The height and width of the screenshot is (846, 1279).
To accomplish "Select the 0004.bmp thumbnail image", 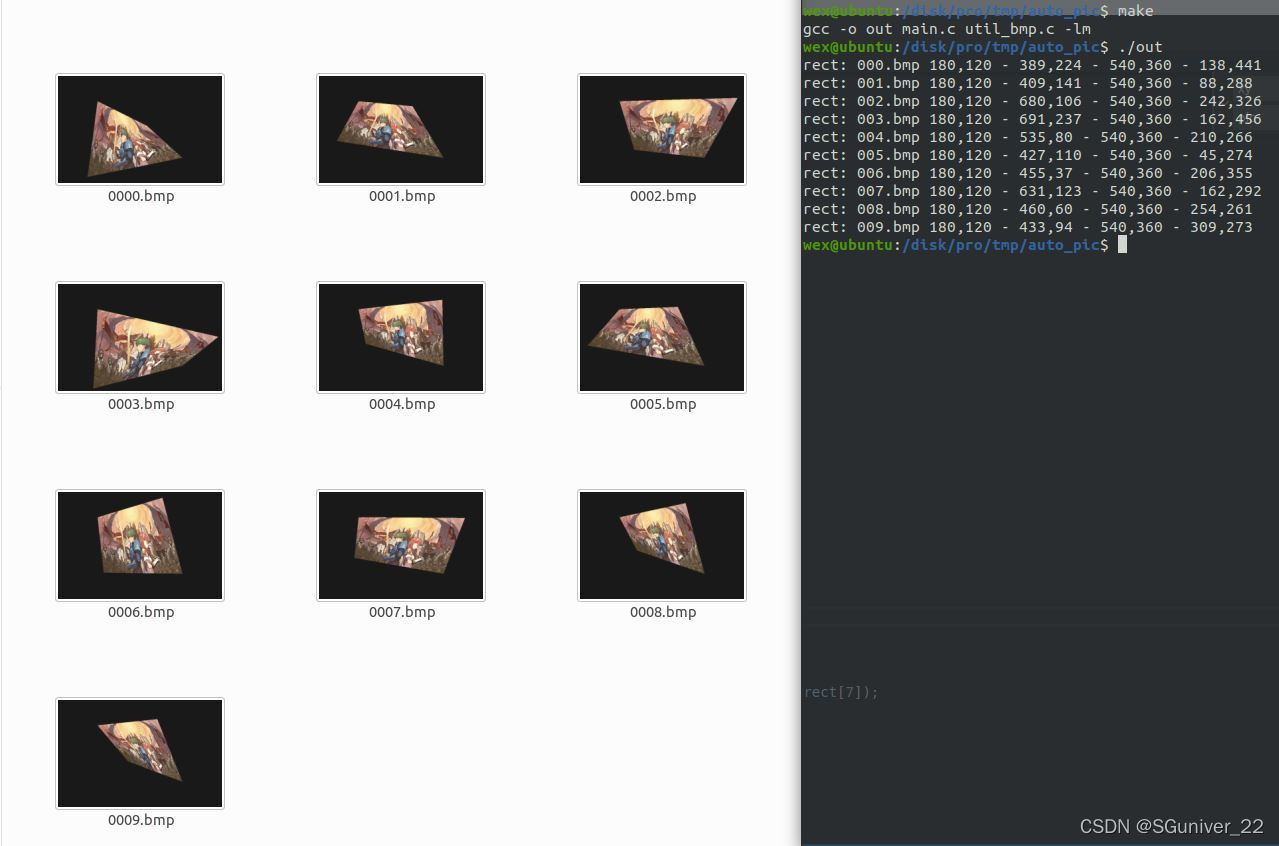I will [x=401, y=337].
